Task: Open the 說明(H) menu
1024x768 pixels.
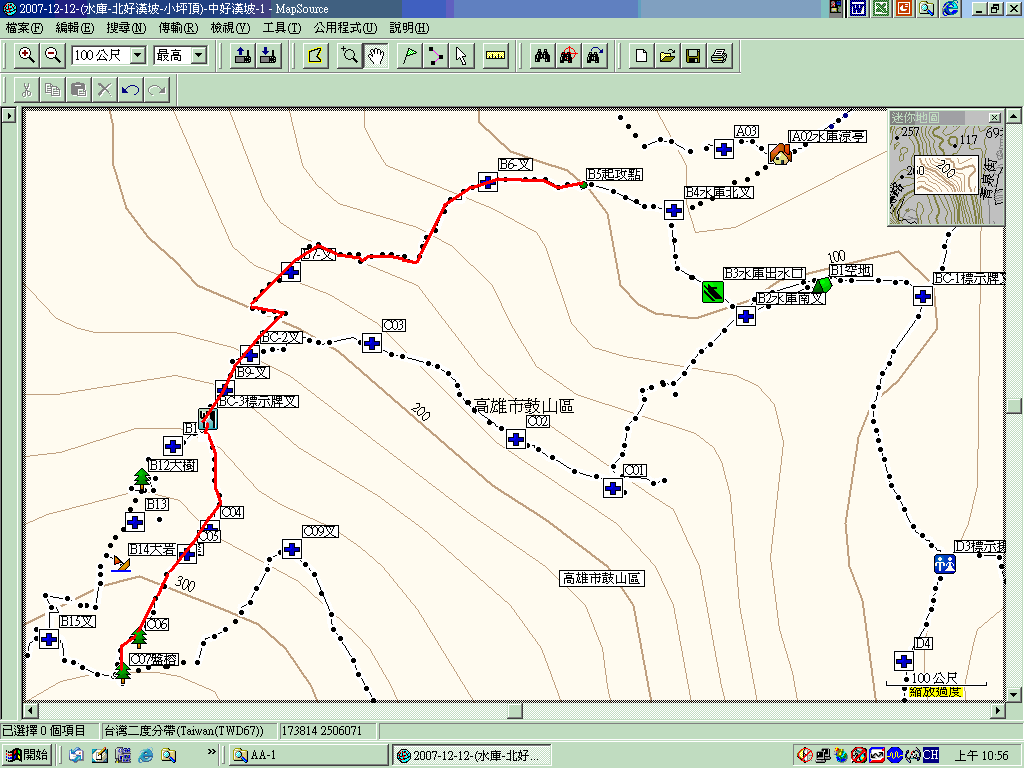Action: 409,27
